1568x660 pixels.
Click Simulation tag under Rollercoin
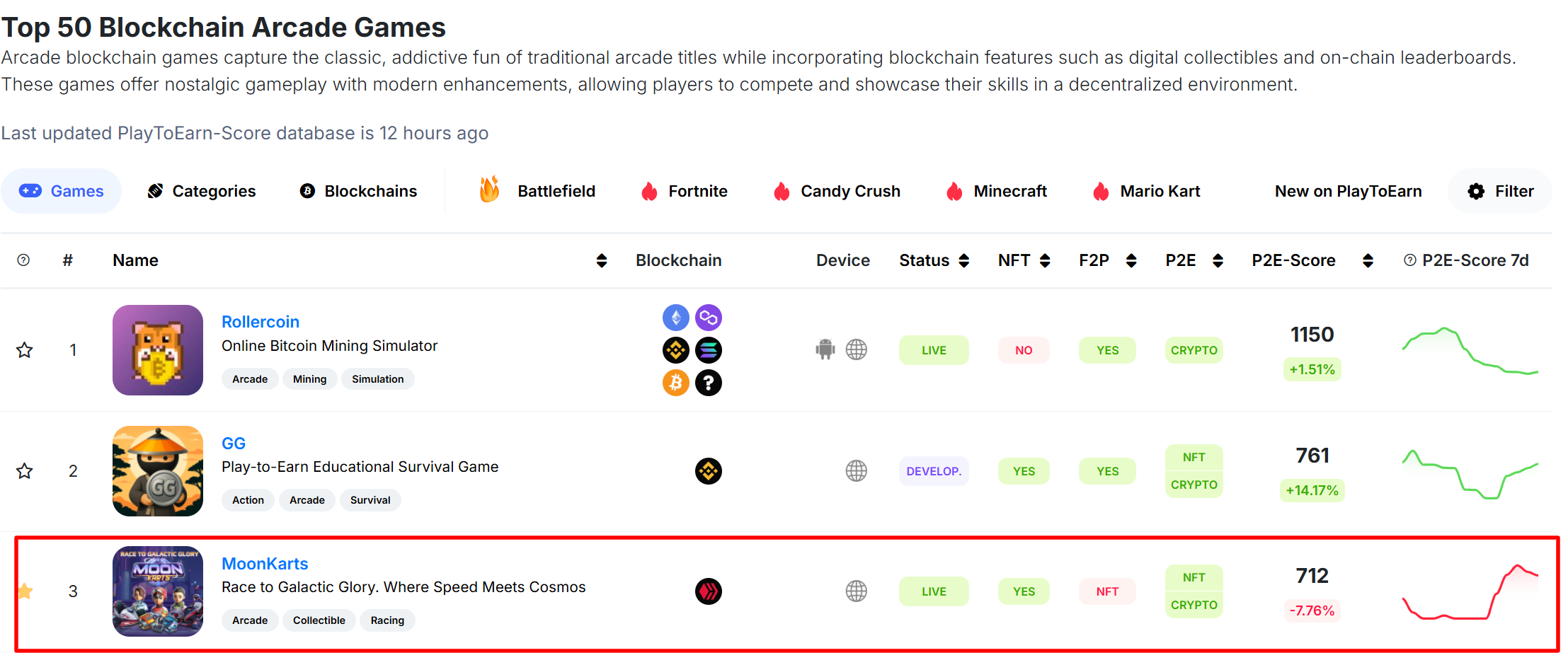coord(378,379)
